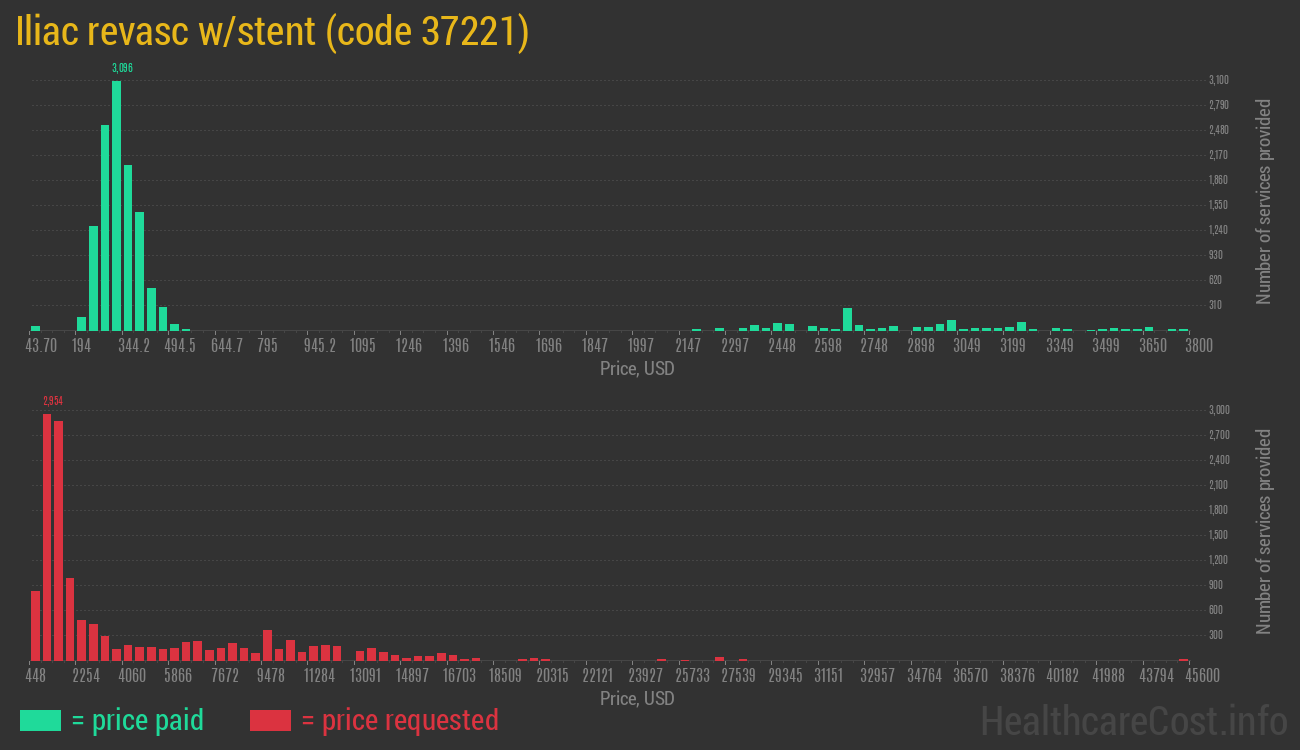Viewport: 1300px width, 750px height.
Task: Click the green price paid legend swatch
Action: point(40,720)
